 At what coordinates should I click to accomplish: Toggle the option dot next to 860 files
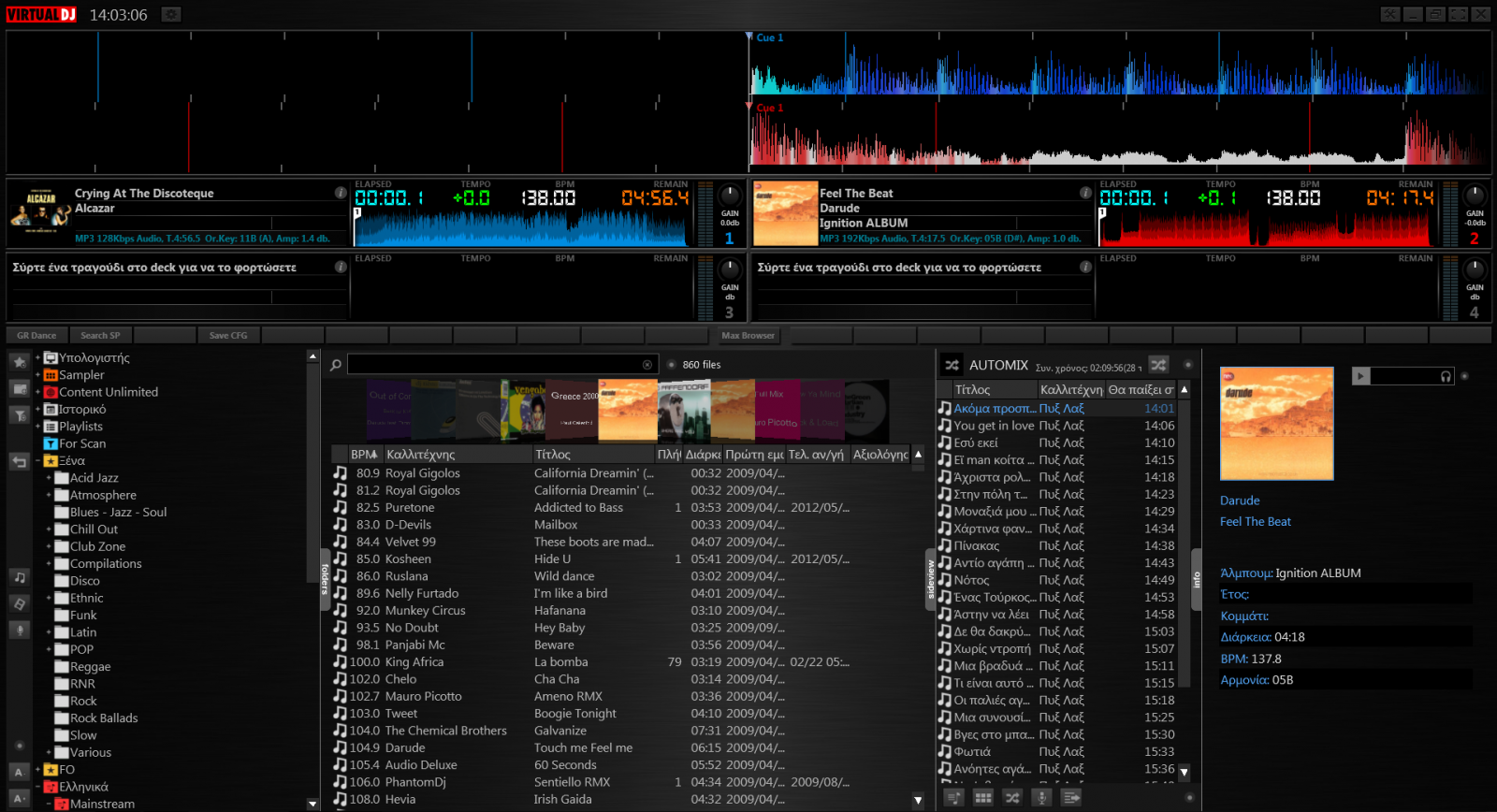click(671, 365)
